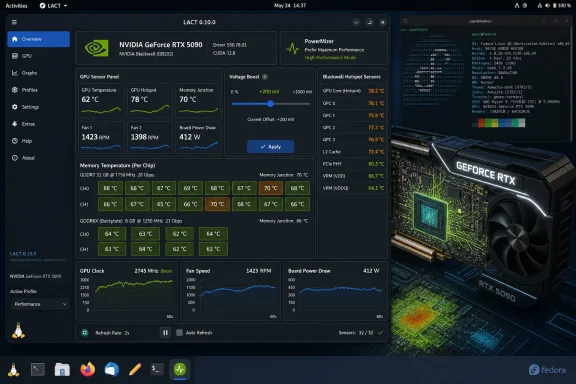
Task: Select the GPU sidebar icon
Action: click(15, 56)
